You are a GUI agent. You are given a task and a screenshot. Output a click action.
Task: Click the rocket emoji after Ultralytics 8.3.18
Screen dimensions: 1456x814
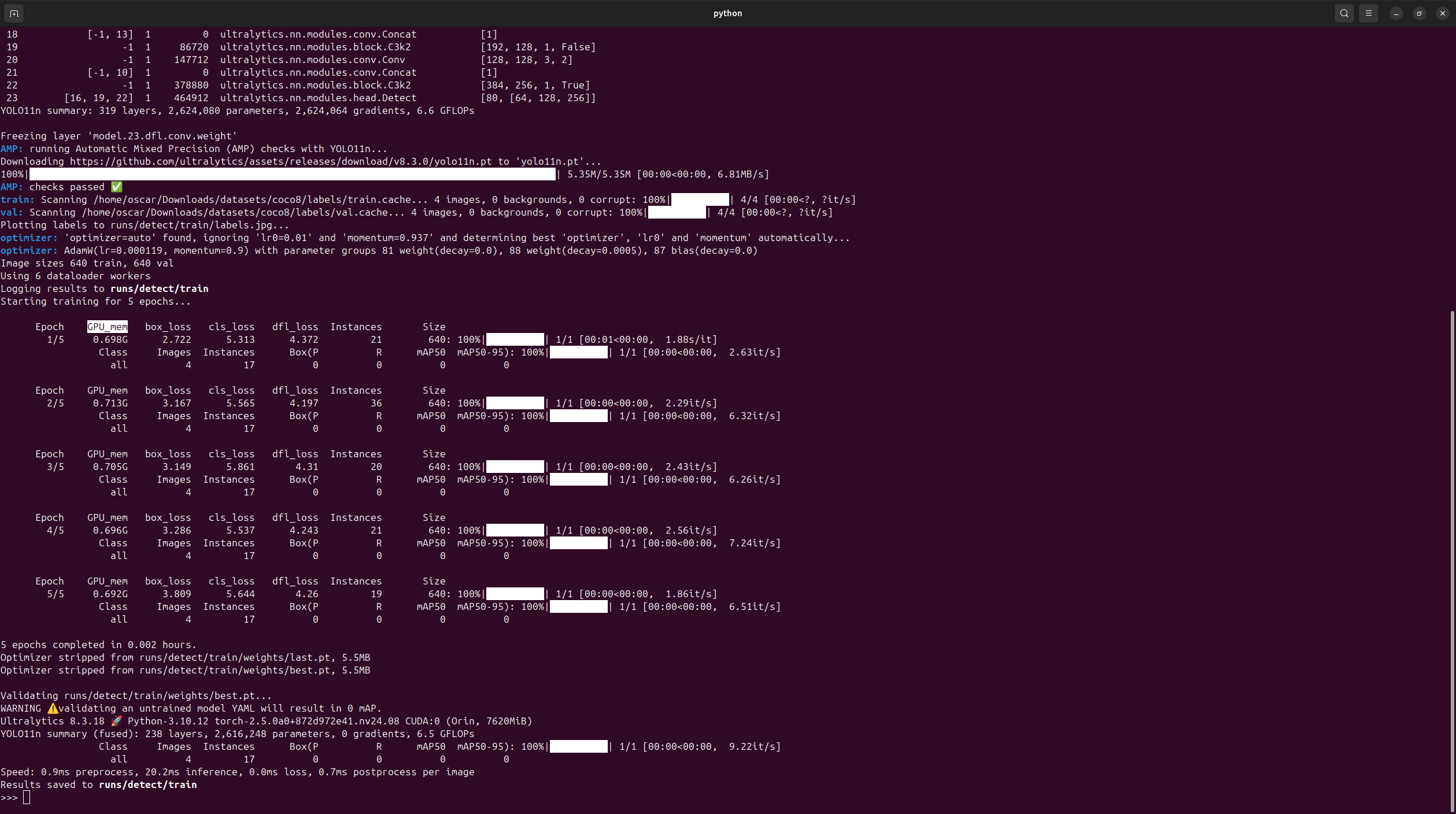[116, 721]
